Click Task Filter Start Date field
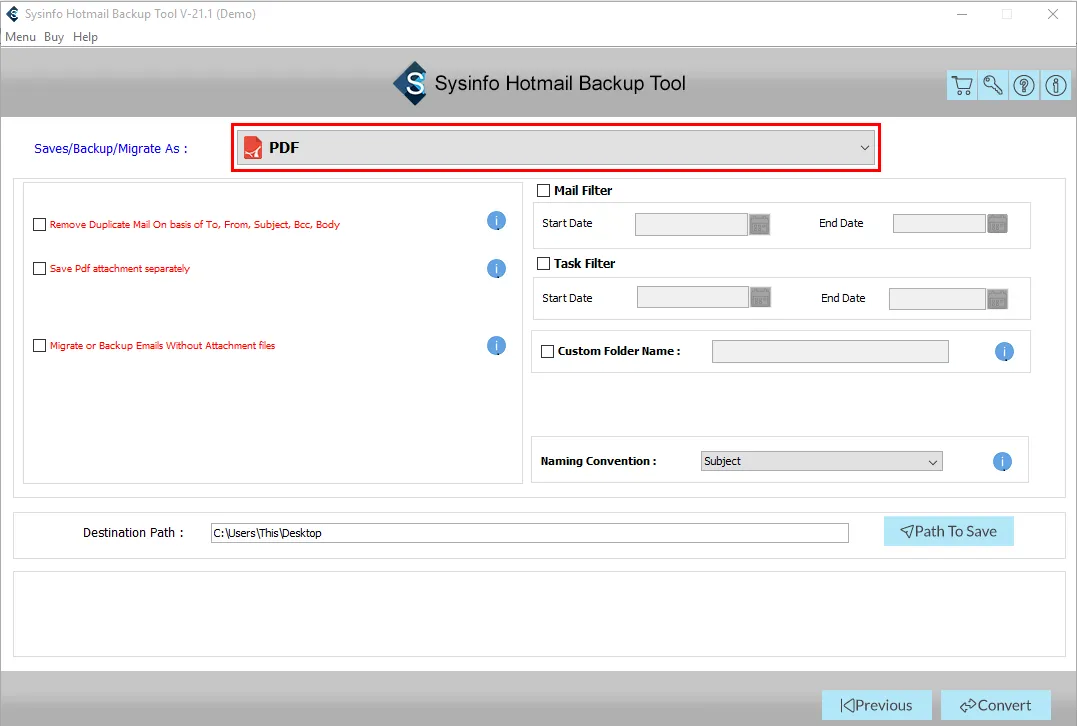The image size is (1077, 726). (x=692, y=297)
